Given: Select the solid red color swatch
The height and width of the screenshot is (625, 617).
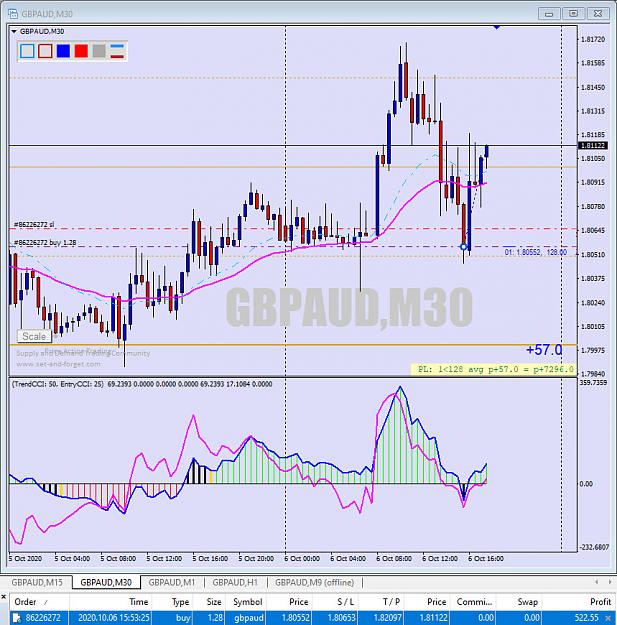Looking at the screenshot, I should click(x=81, y=51).
